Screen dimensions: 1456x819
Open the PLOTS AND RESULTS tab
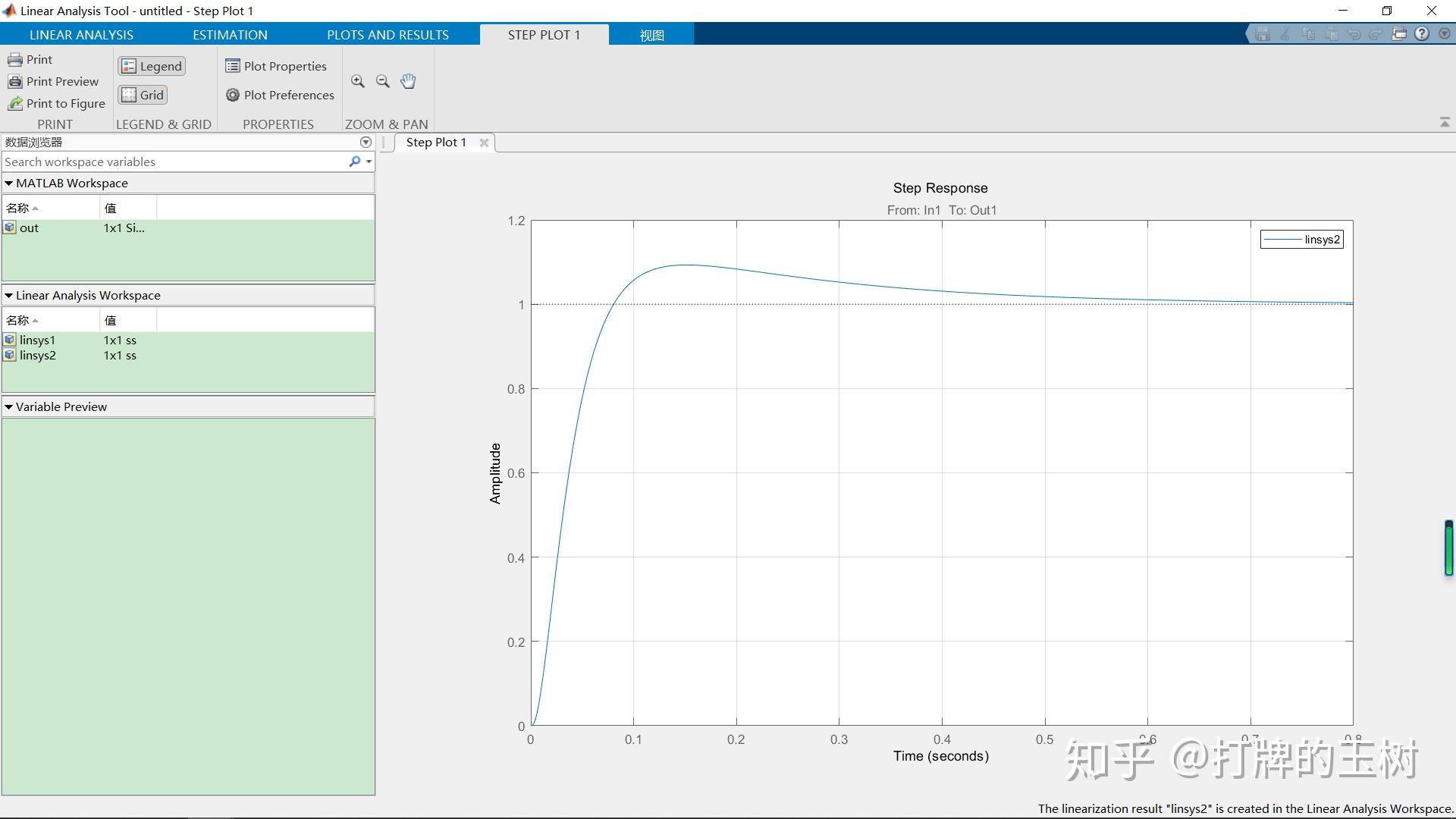[387, 34]
